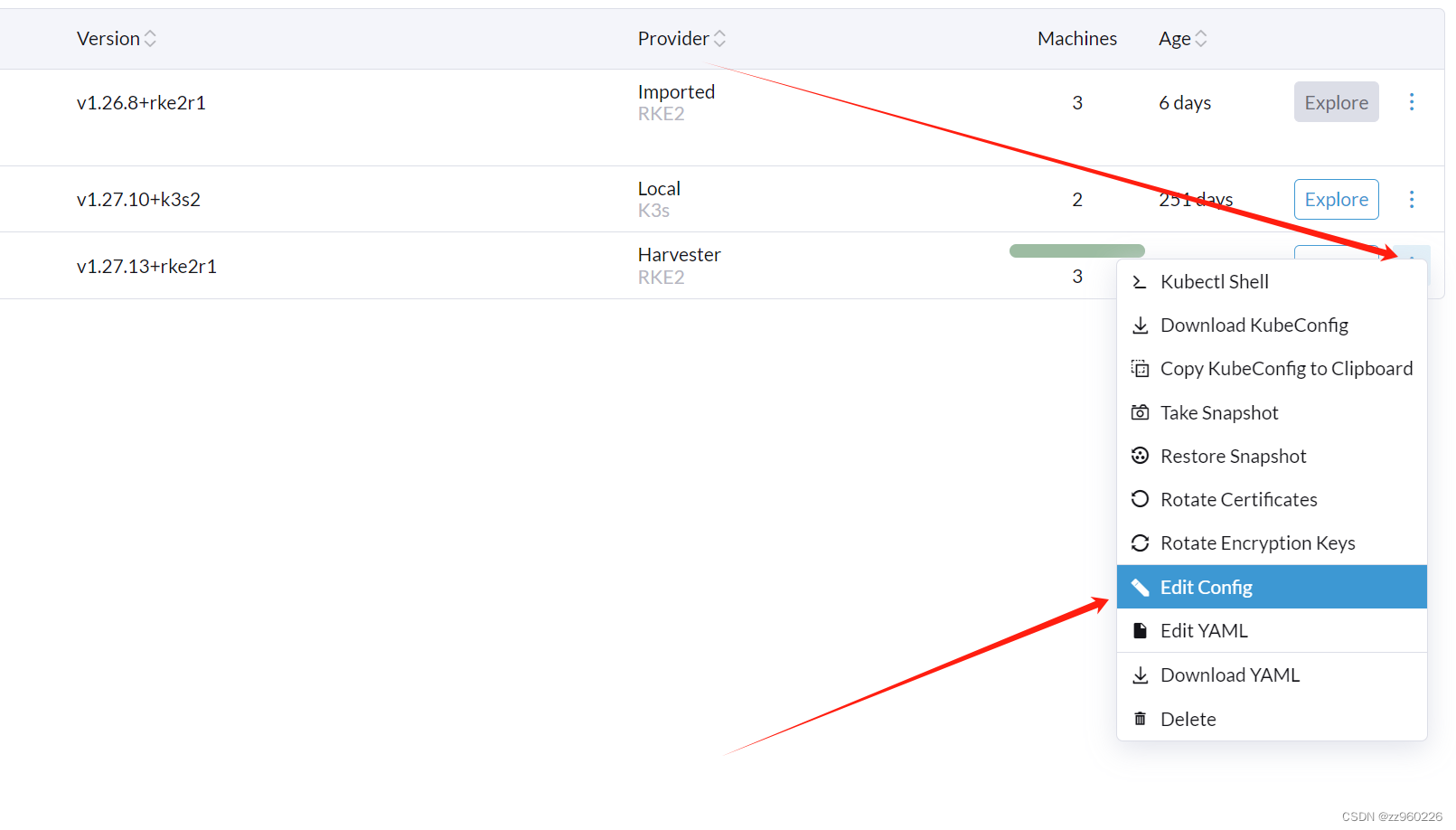Click the pencil icon beside Edit Config
This screenshot has height=830, width=1456.
(x=1140, y=588)
